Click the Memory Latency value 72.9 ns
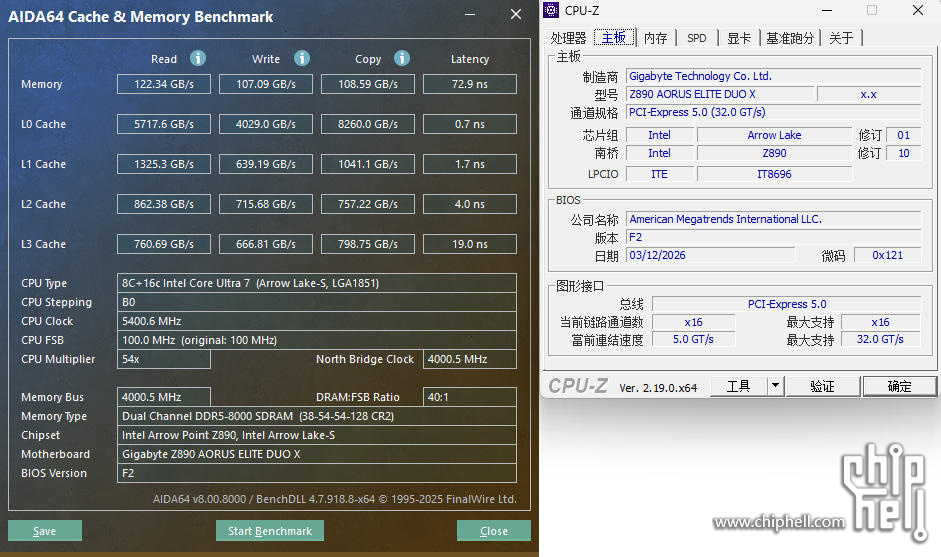The height and width of the screenshot is (557, 941). click(x=470, y=84)
